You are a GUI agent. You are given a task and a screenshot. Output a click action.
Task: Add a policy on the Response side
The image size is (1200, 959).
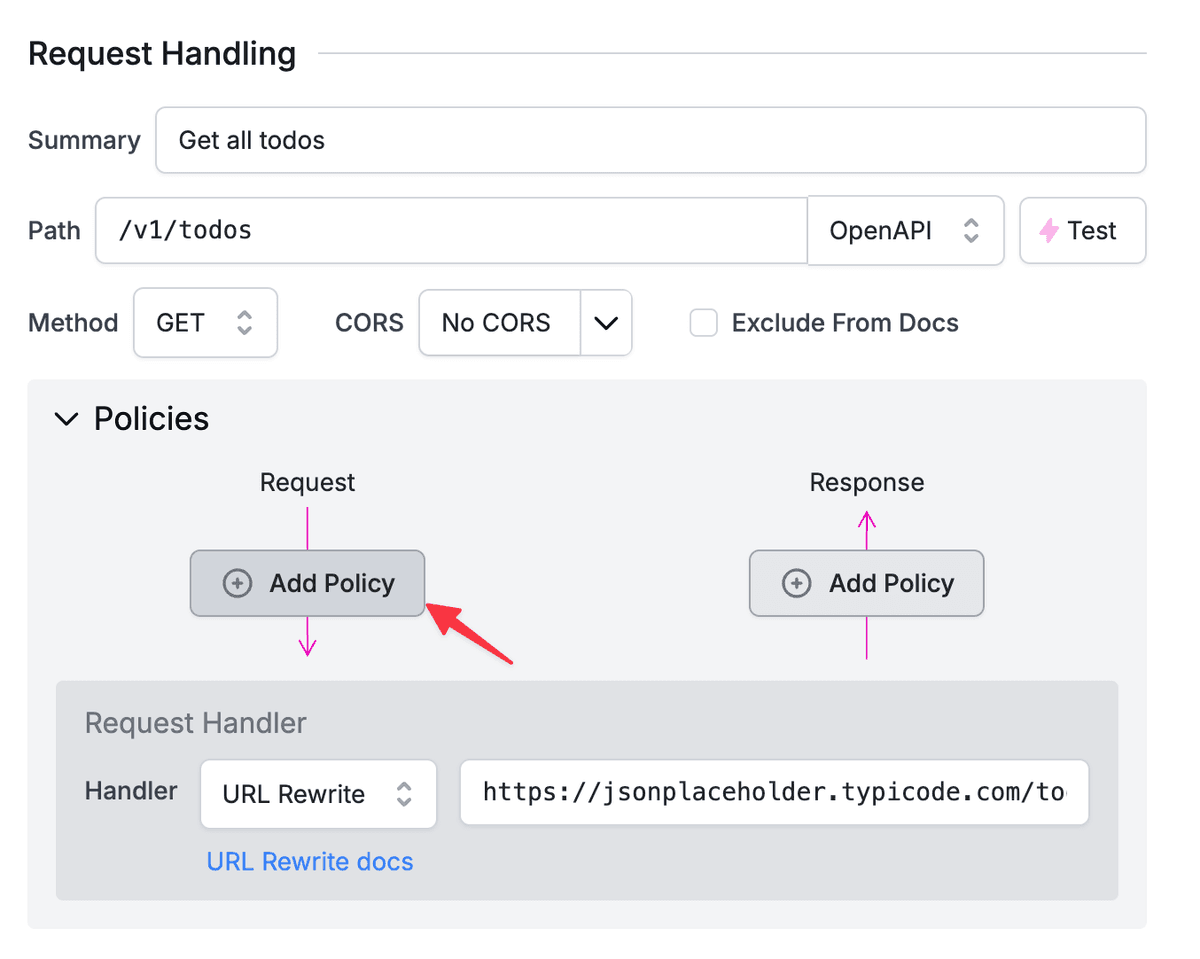[866, 583]
